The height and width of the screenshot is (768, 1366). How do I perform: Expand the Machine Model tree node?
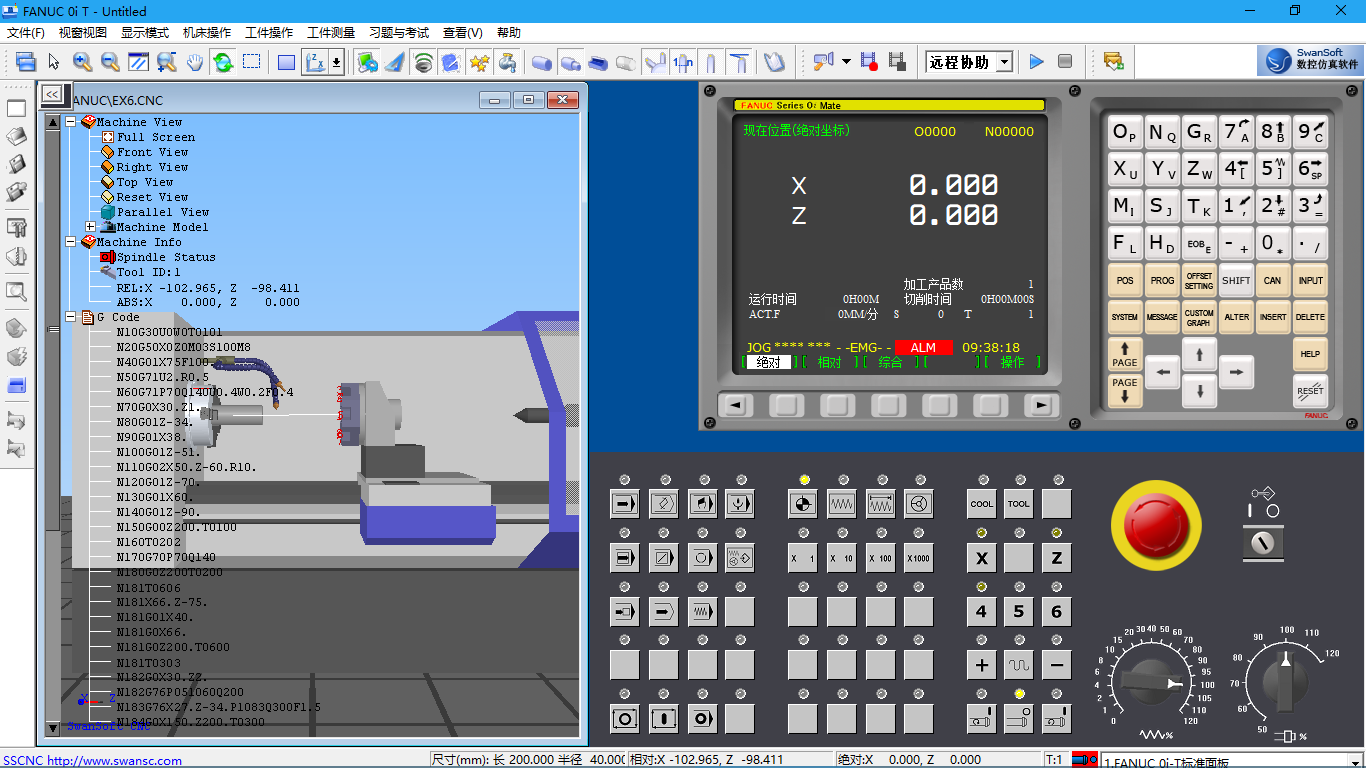point(90,227)
